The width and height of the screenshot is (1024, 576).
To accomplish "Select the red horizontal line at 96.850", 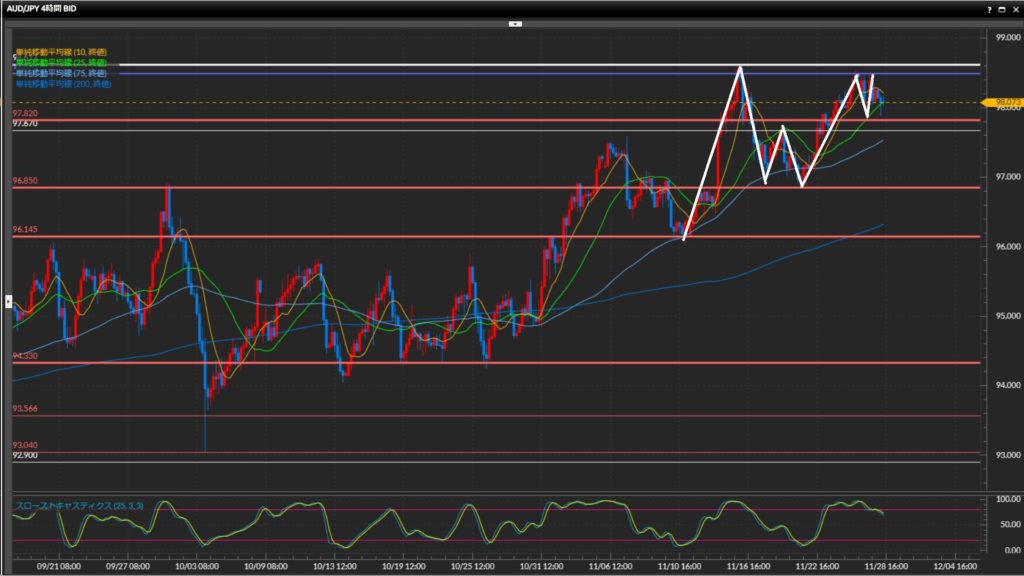I will tap(500, 187).
